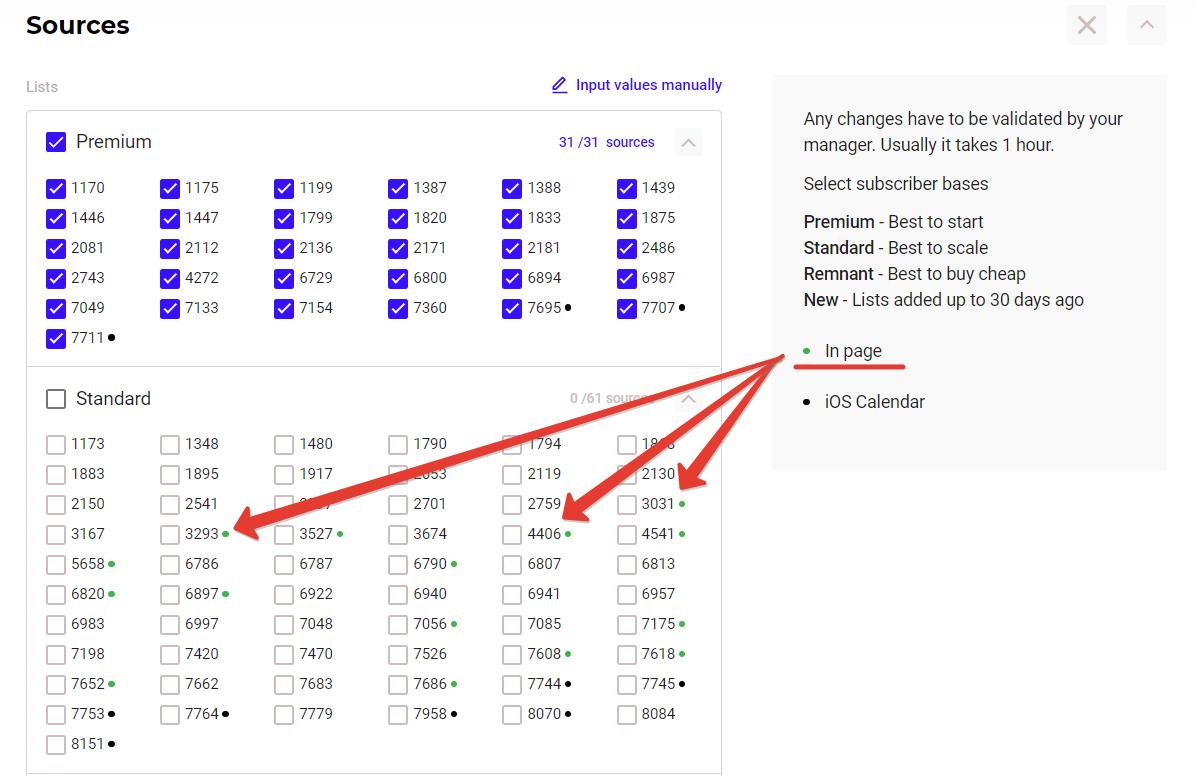Viewport: 1195px width, 776px height.
Task: Click the iOS Calendar legend label
Action: pos(874,402)
